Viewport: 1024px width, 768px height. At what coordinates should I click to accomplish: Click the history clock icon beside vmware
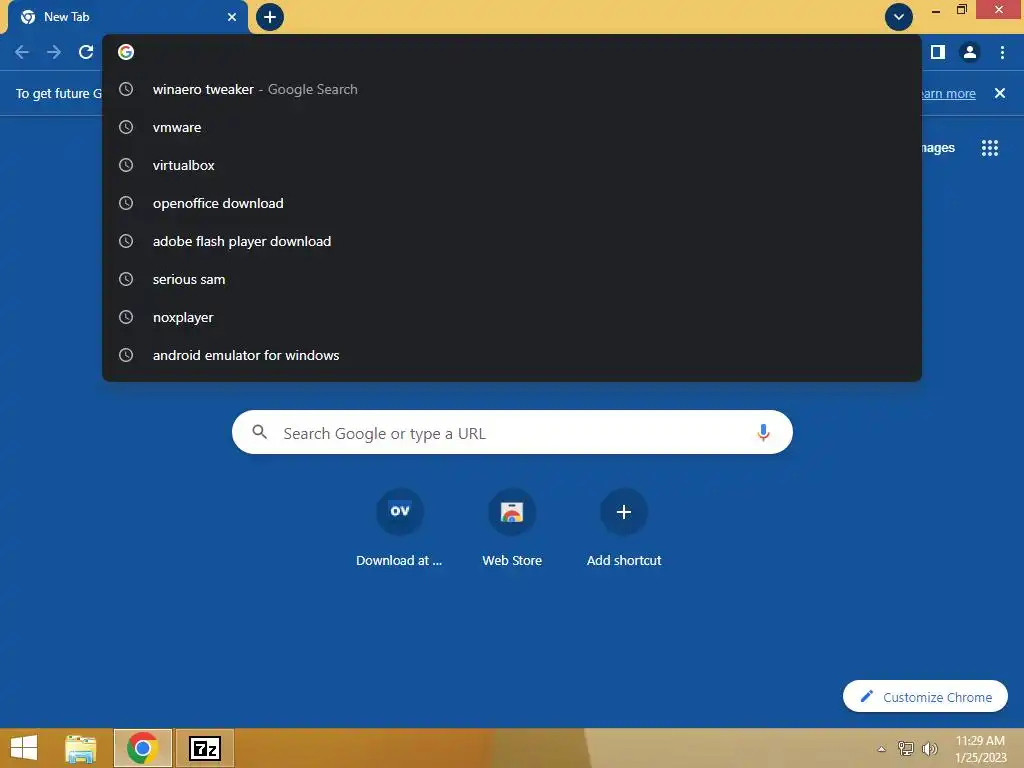126,127
